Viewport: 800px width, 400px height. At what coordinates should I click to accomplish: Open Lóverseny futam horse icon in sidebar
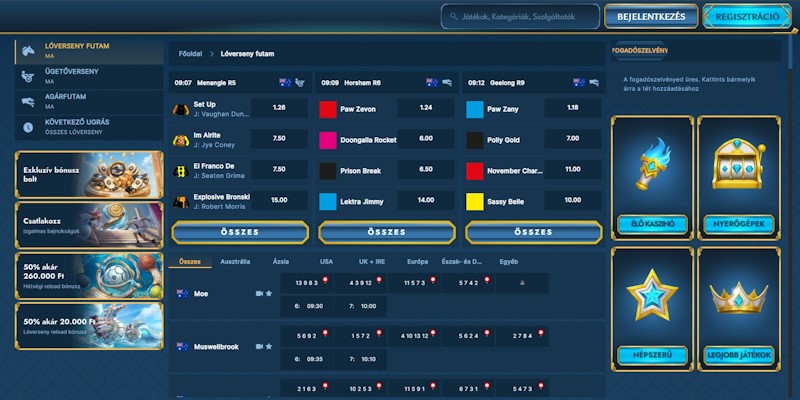click(x=28, y=51)
